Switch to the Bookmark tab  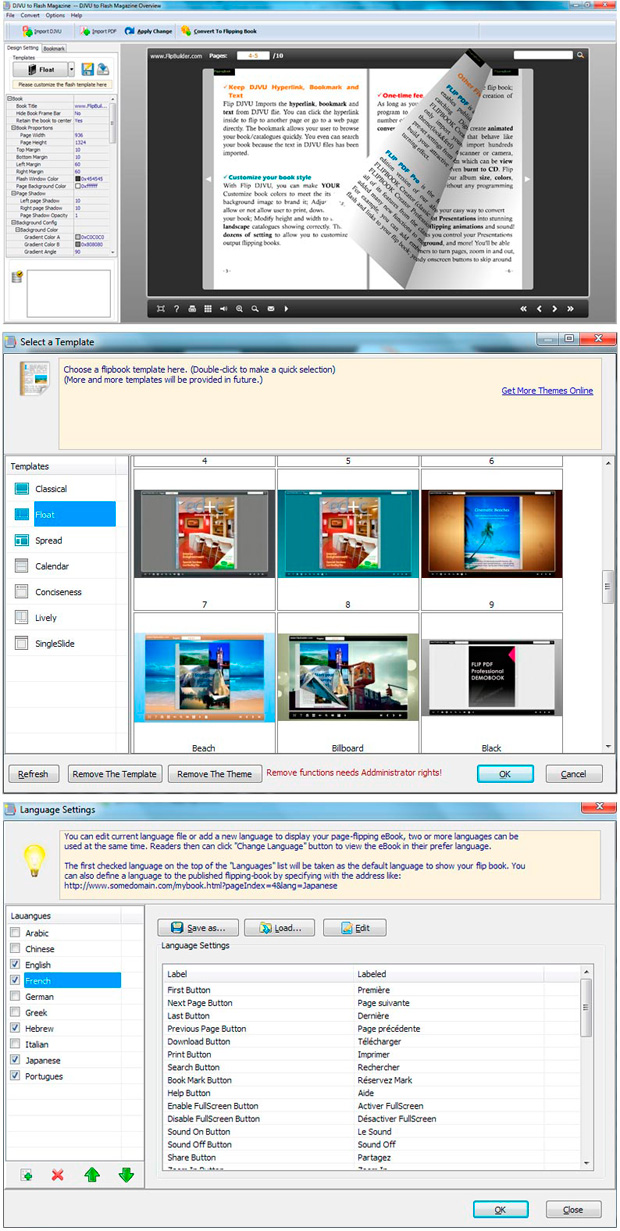pyautogui.click(x=55, y=47)
